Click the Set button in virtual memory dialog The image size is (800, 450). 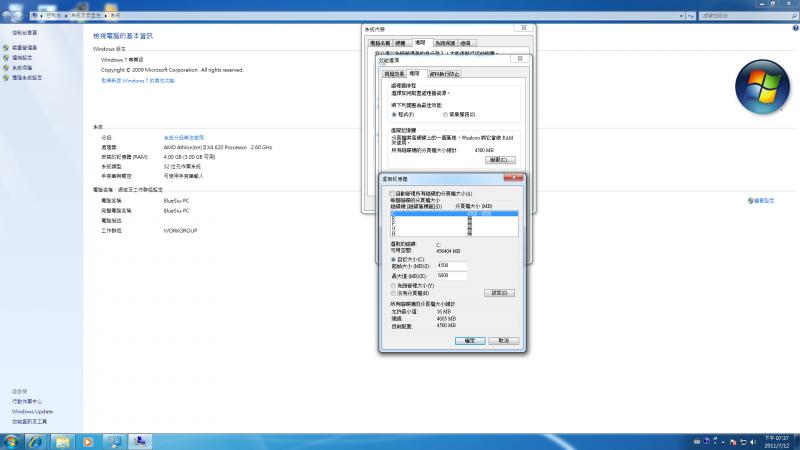coord(499,292)
